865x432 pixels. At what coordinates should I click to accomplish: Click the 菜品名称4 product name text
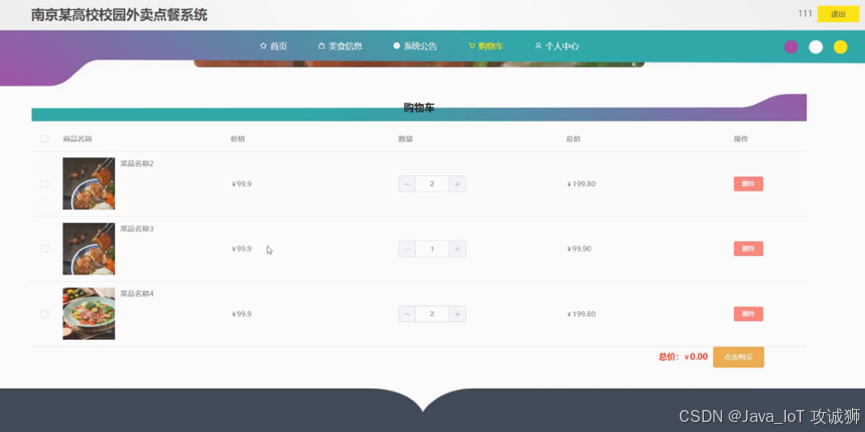[x=137, y=294]
